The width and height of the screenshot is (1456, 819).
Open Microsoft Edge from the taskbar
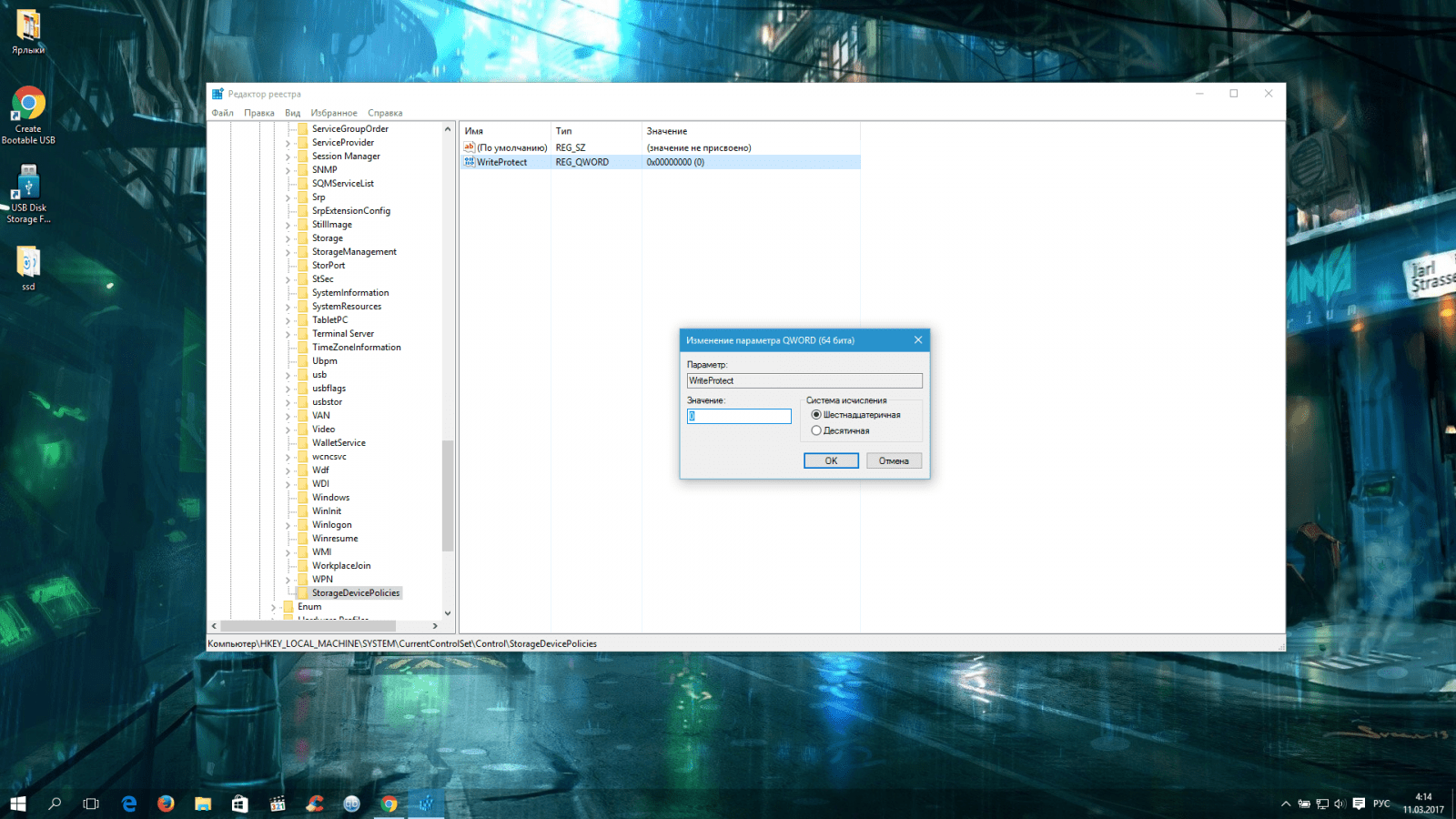129,804
